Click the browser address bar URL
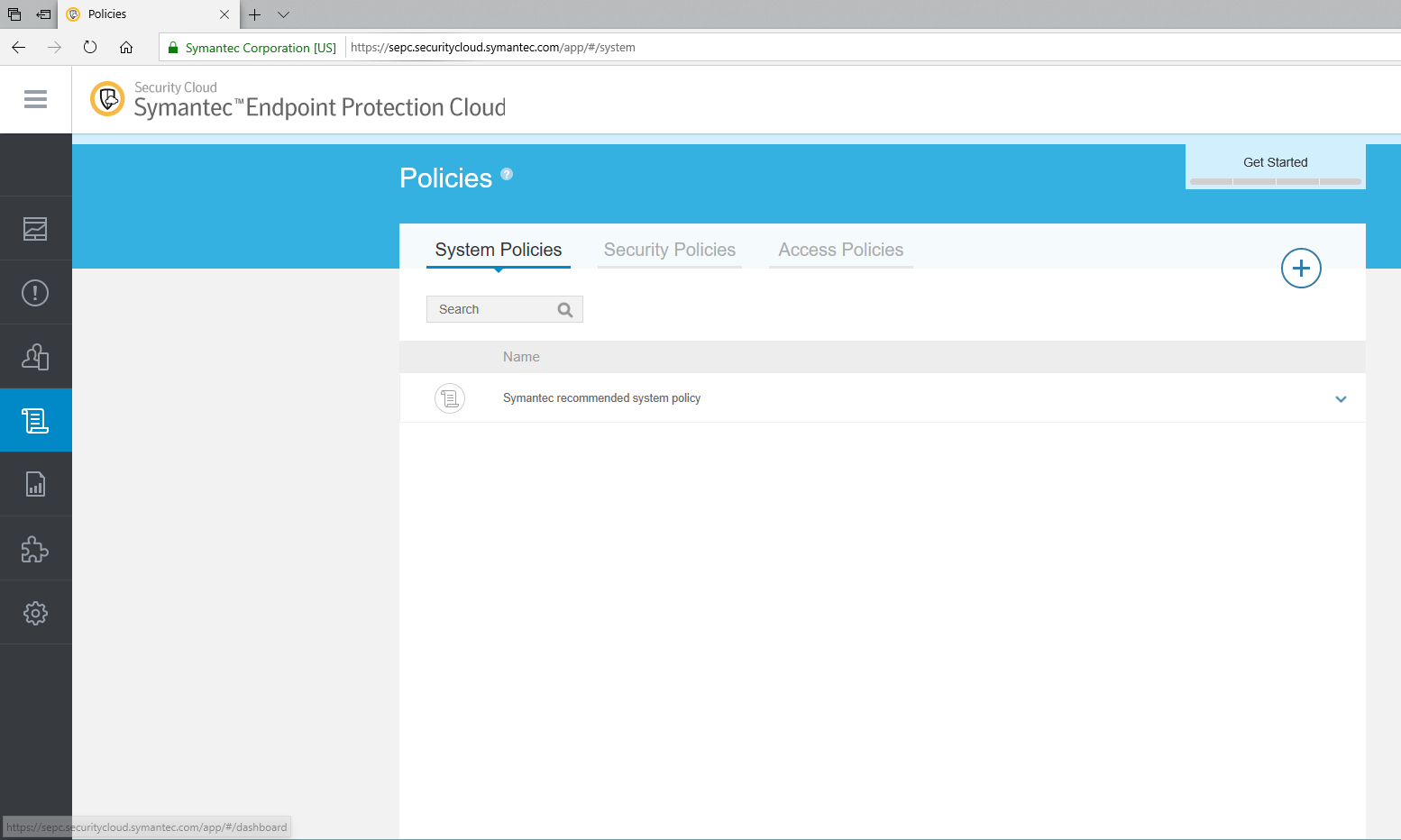Image resolution: width=1401 pixels, height=840 pixels. [493, 48]
